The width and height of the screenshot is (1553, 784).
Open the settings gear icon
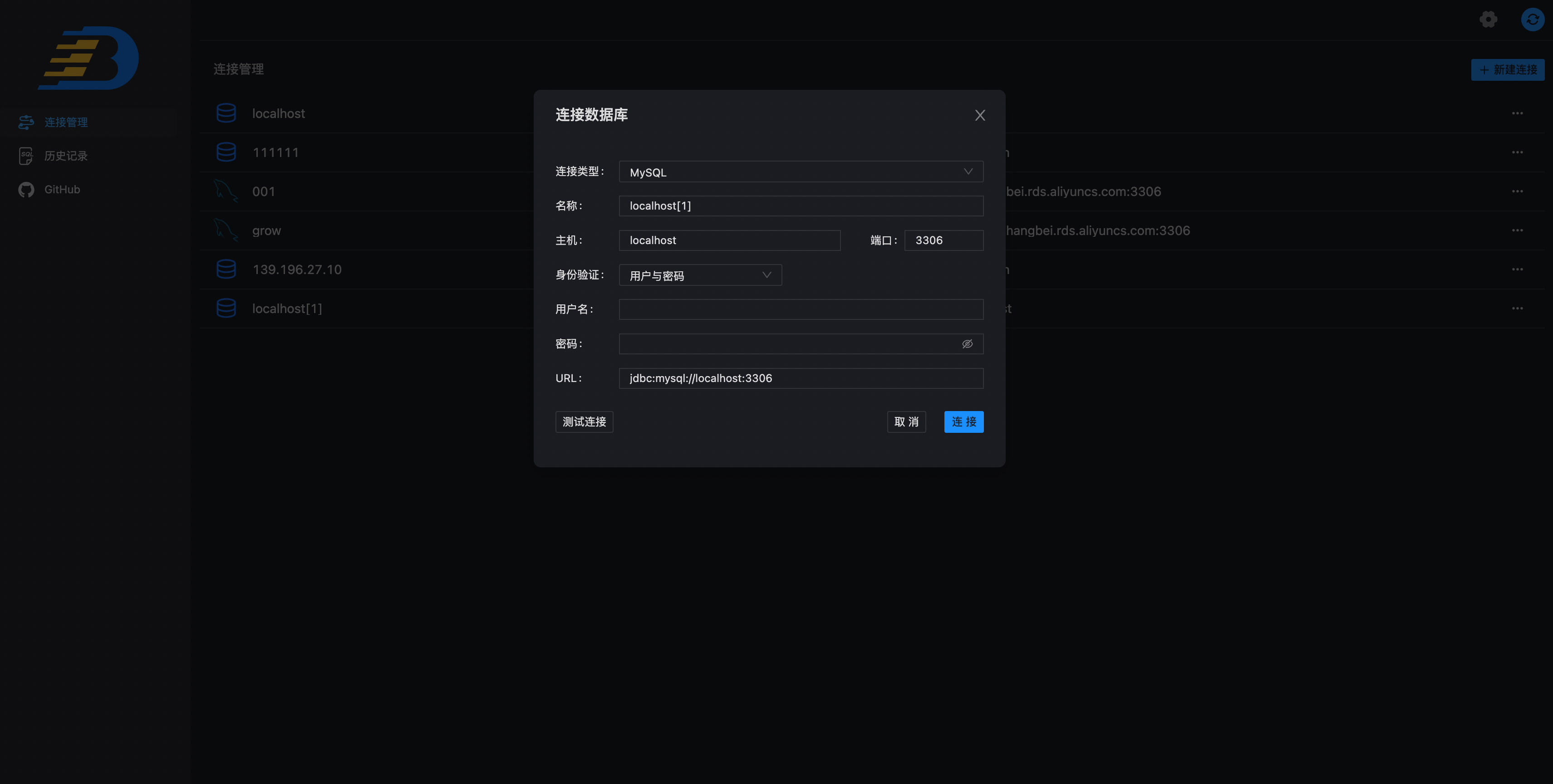[x=1488, y=20]
